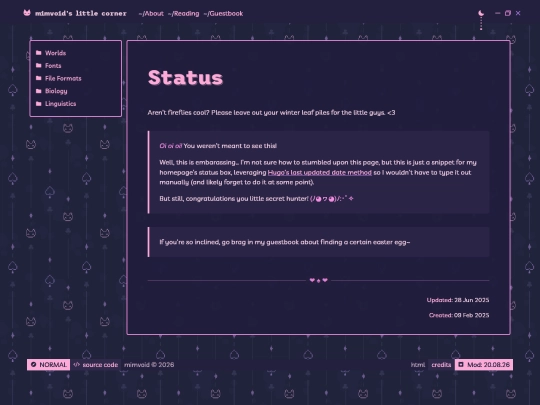Screen dimensions: 540x405
Task: Open the Biology section
Action: click(56, 91)
